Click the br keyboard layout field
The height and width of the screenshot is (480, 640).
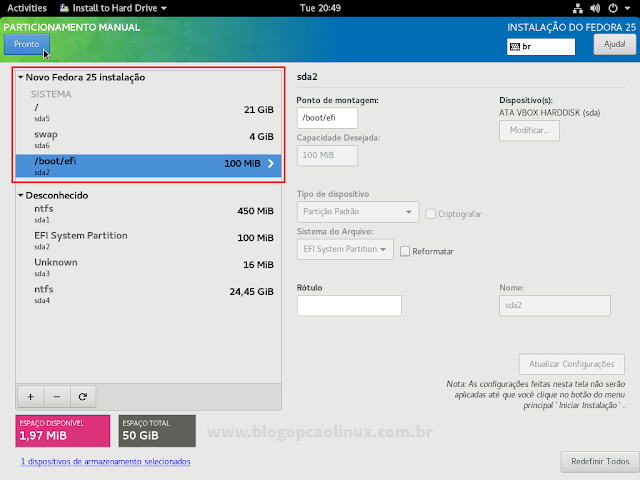[541, 47]
